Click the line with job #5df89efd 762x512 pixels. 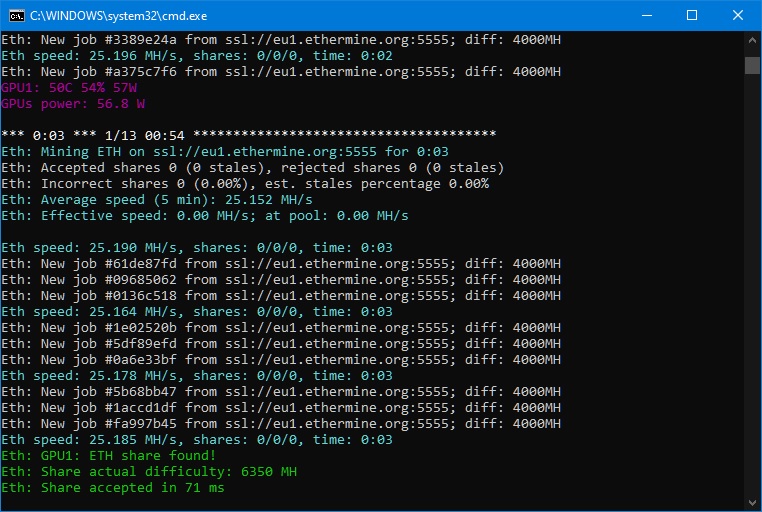[281, 344]
